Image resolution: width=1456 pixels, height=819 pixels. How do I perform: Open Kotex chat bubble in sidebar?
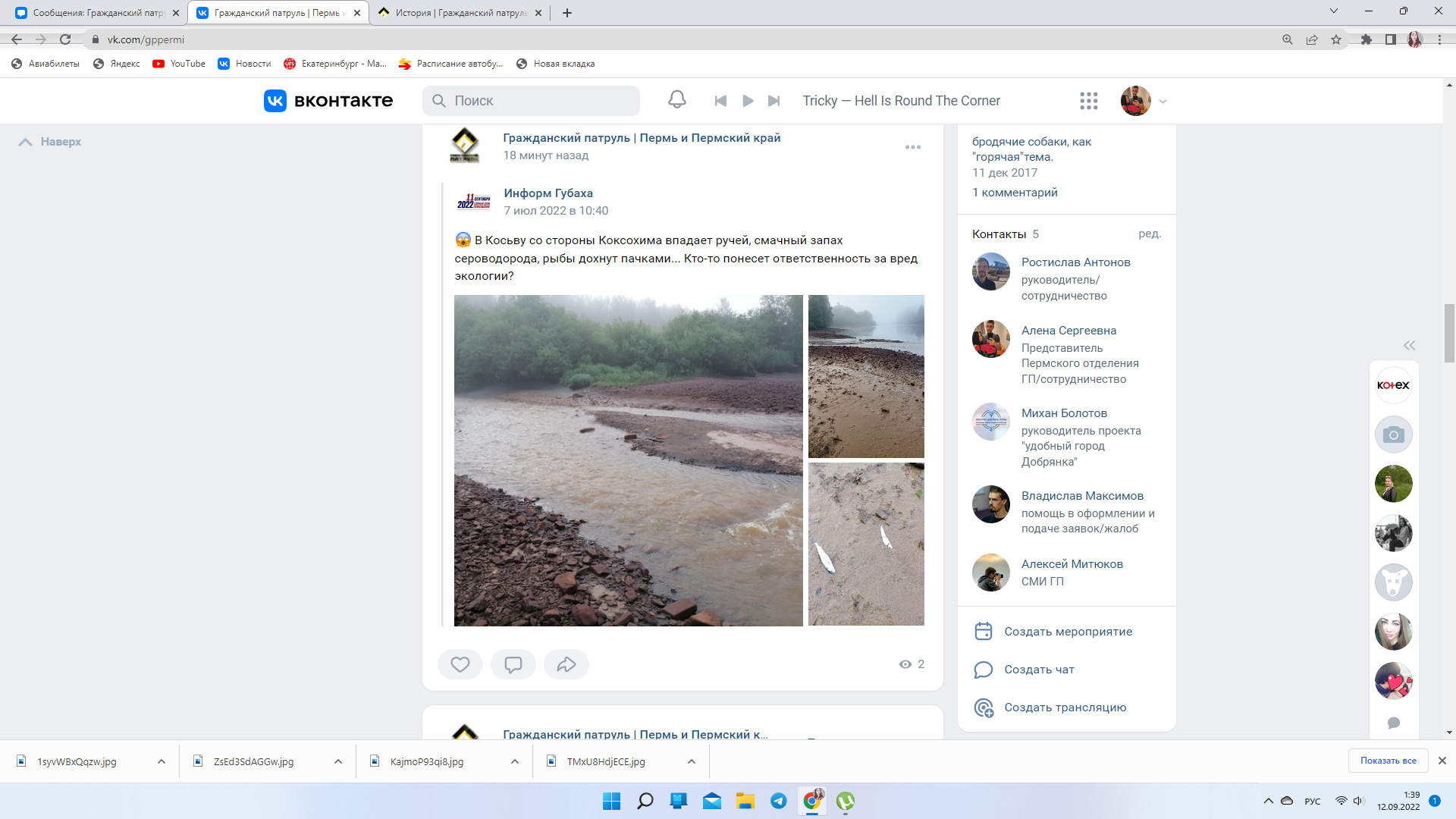click(x=1393, y=385)
